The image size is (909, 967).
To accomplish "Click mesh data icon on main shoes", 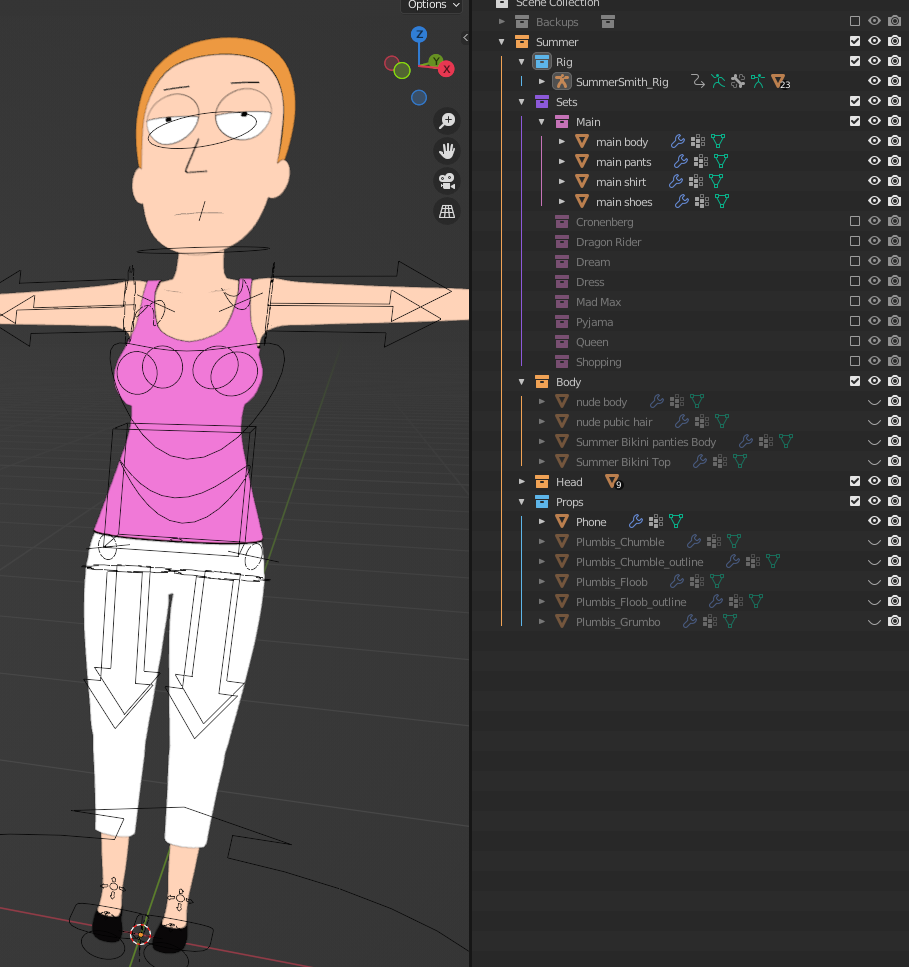I will point(722,202).
